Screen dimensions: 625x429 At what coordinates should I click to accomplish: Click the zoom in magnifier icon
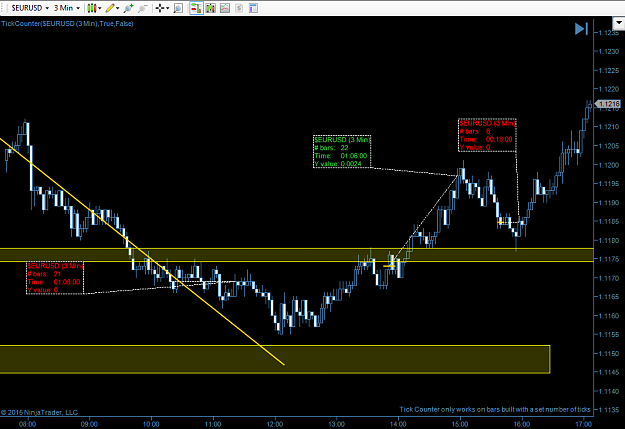click(128, 8)
